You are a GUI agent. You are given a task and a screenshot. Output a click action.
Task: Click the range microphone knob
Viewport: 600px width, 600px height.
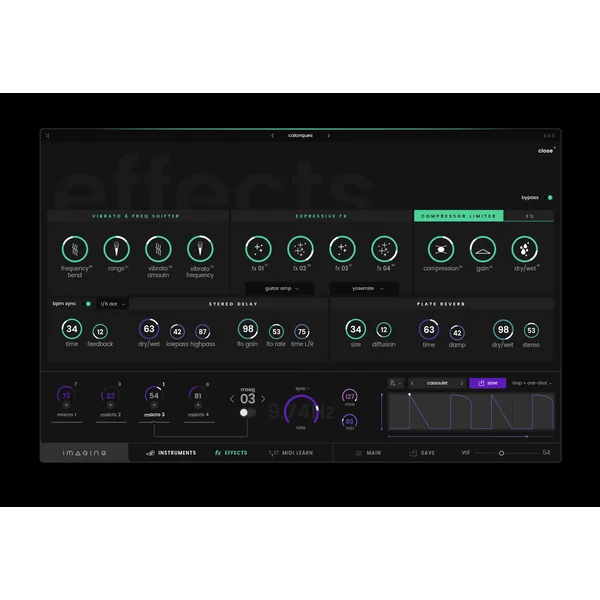pyautogui.click(x=117, y=249)
